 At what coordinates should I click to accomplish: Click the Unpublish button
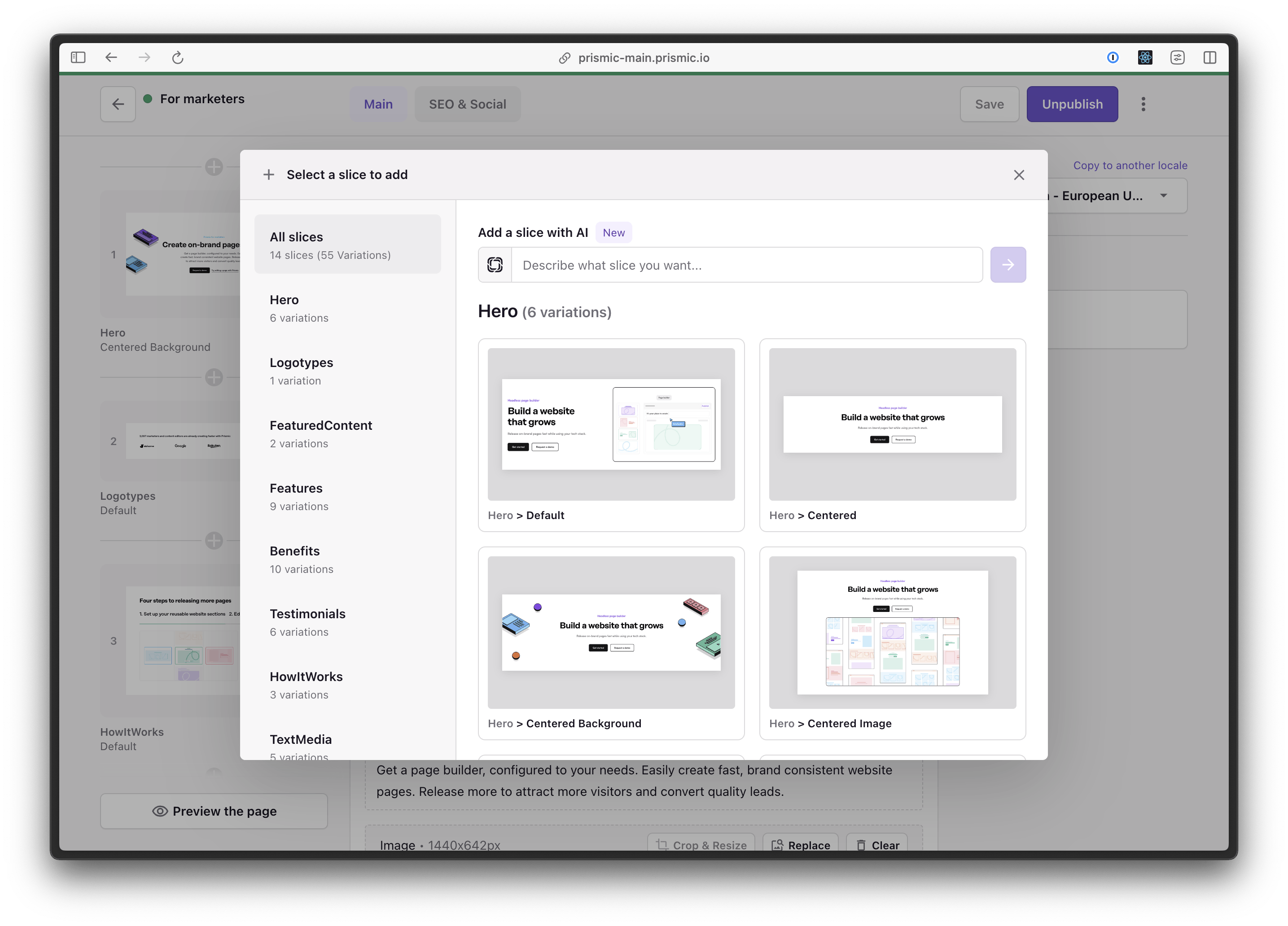point(1072,105)
